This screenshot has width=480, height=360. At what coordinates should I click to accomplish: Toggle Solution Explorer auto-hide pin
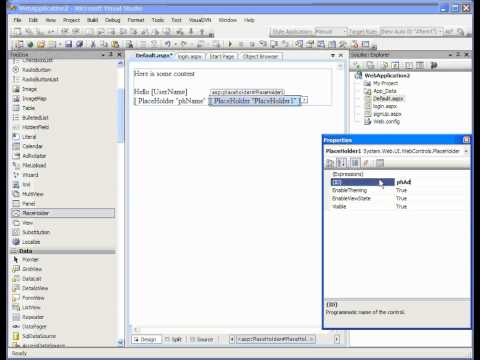[458, 54]
